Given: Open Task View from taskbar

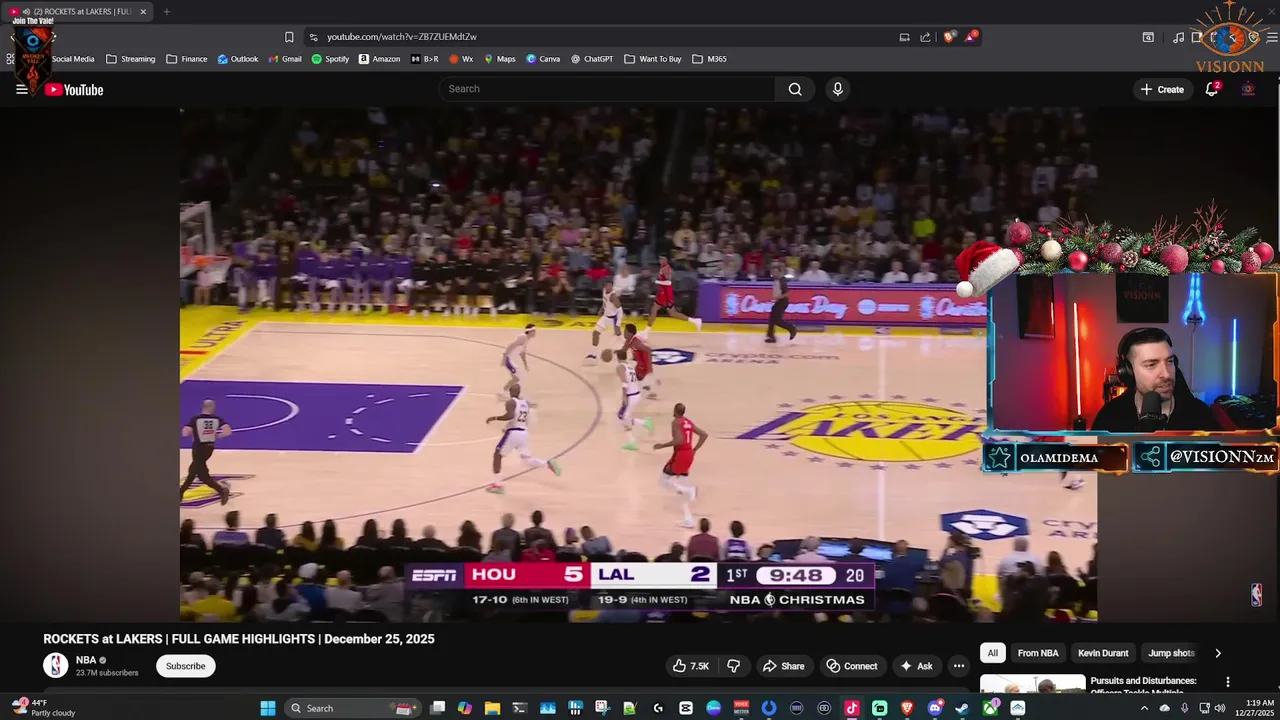Looking at the screenshot, I should coord(437,708).
